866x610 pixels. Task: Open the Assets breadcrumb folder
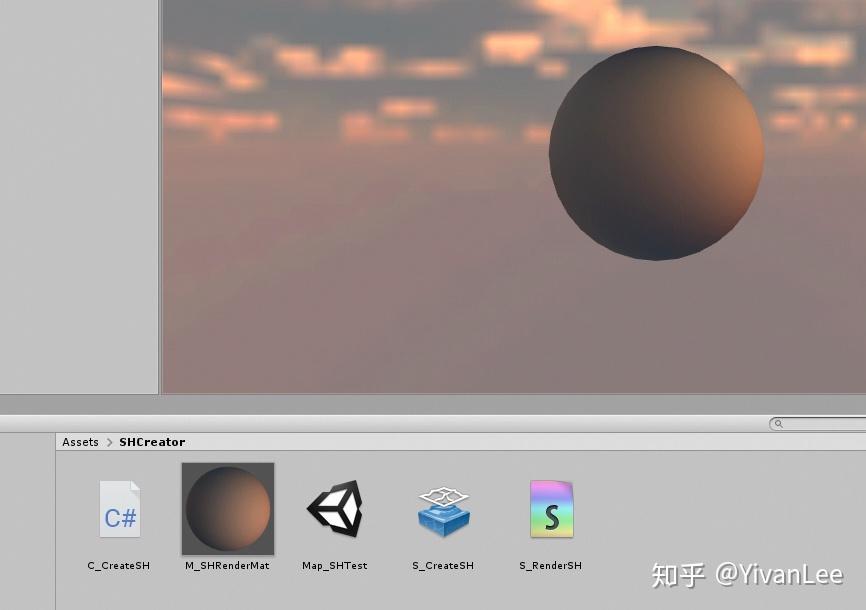tap(80, 441)
